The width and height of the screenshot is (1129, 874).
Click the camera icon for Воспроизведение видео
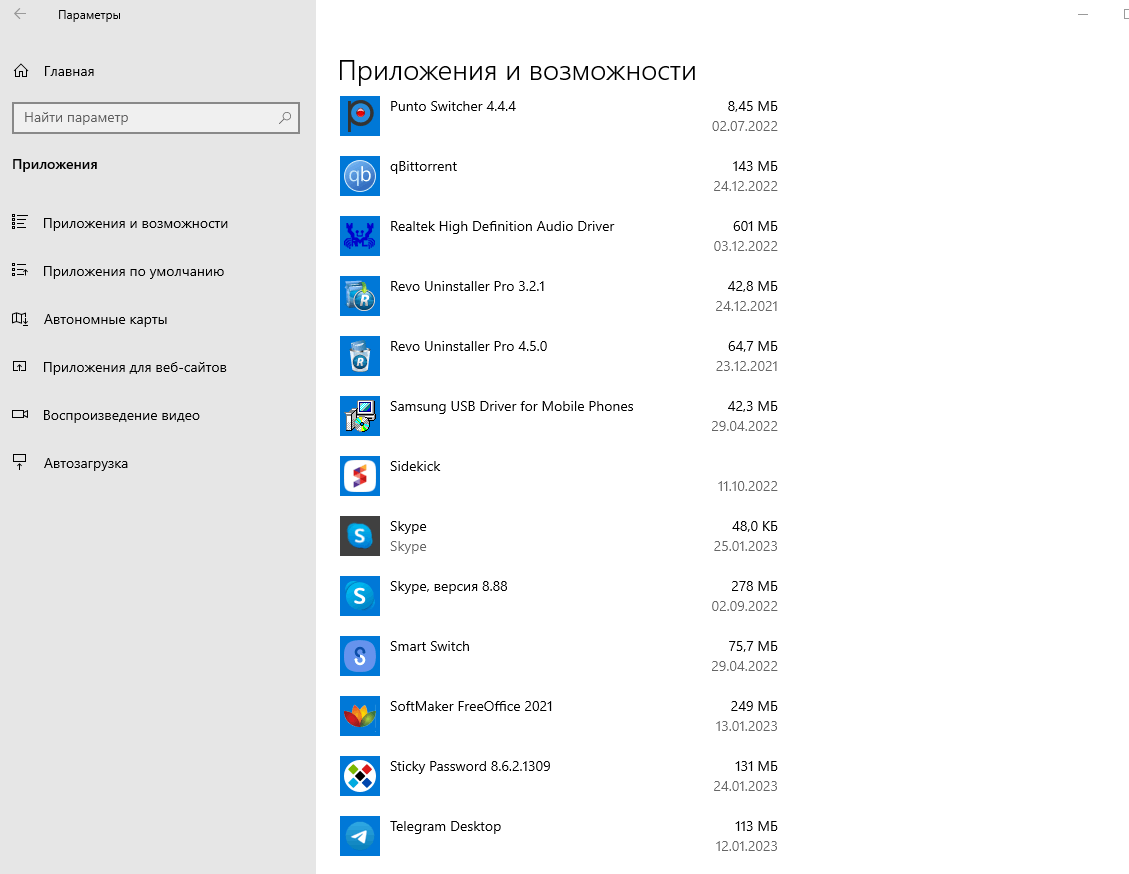click(19, 414)
